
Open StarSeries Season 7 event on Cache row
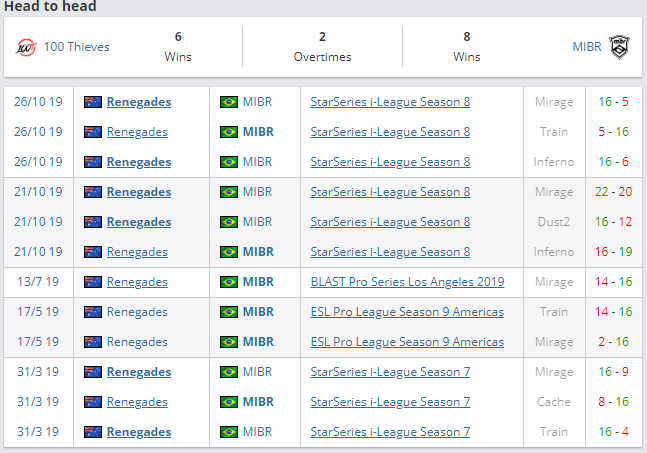point(390,402)
